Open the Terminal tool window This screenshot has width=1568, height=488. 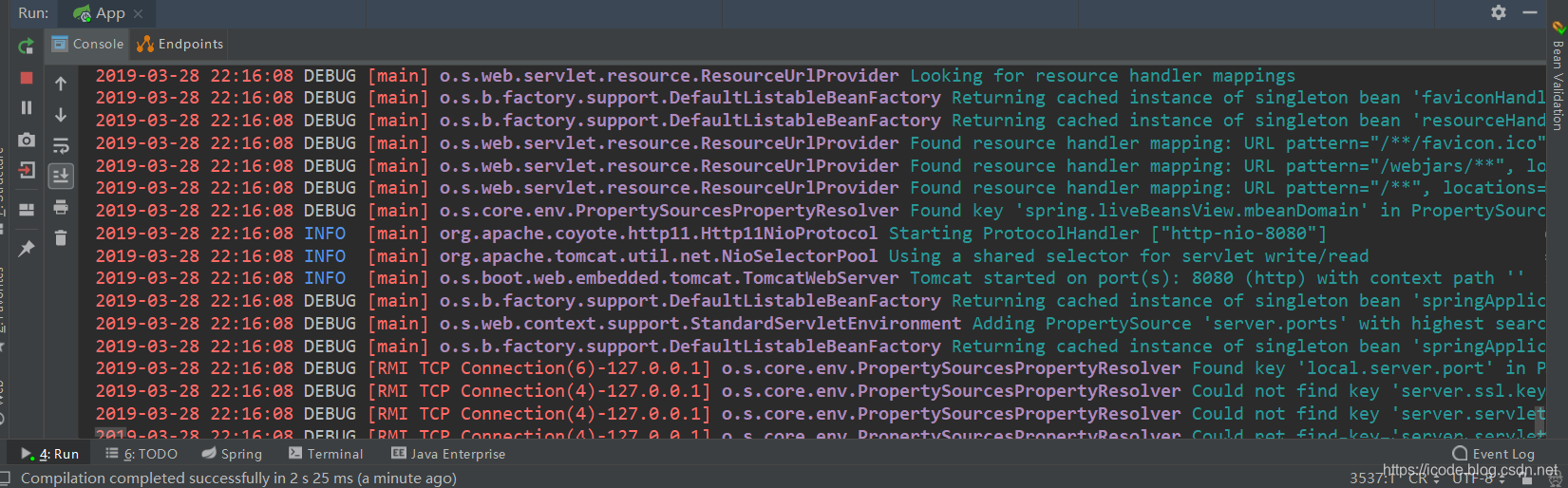[x=326, y=454]
